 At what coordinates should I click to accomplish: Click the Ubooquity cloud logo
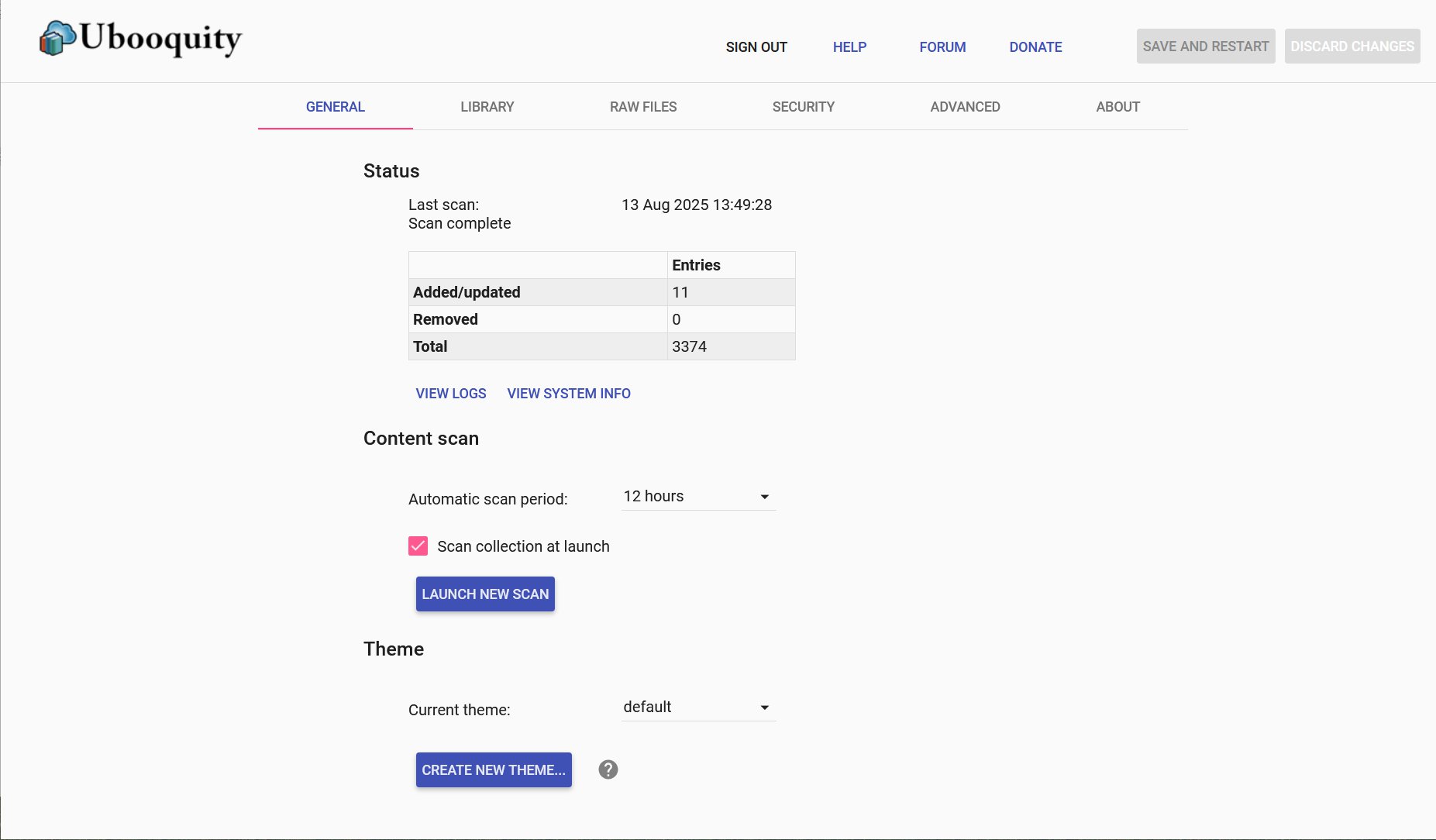pos(54,37)
